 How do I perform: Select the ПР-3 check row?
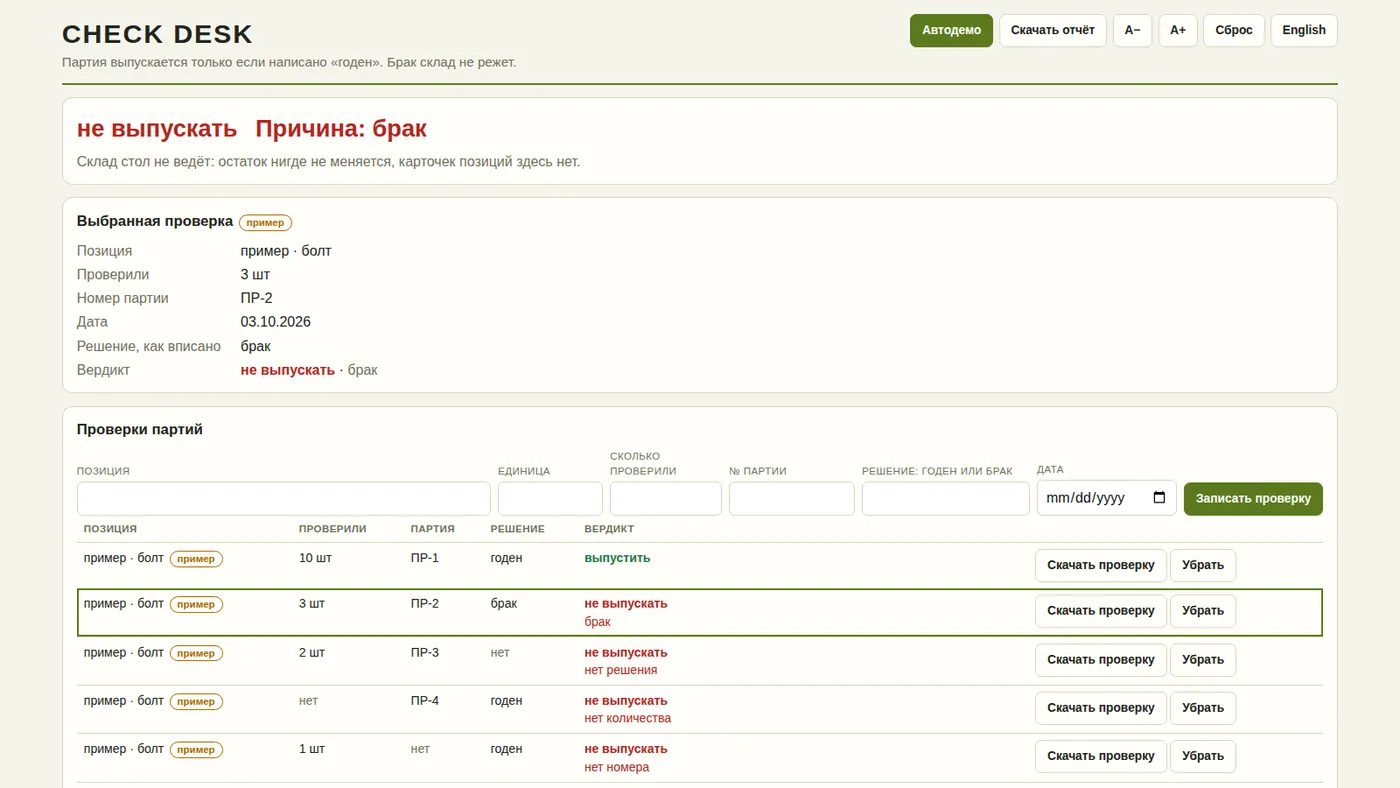(700, 661)
